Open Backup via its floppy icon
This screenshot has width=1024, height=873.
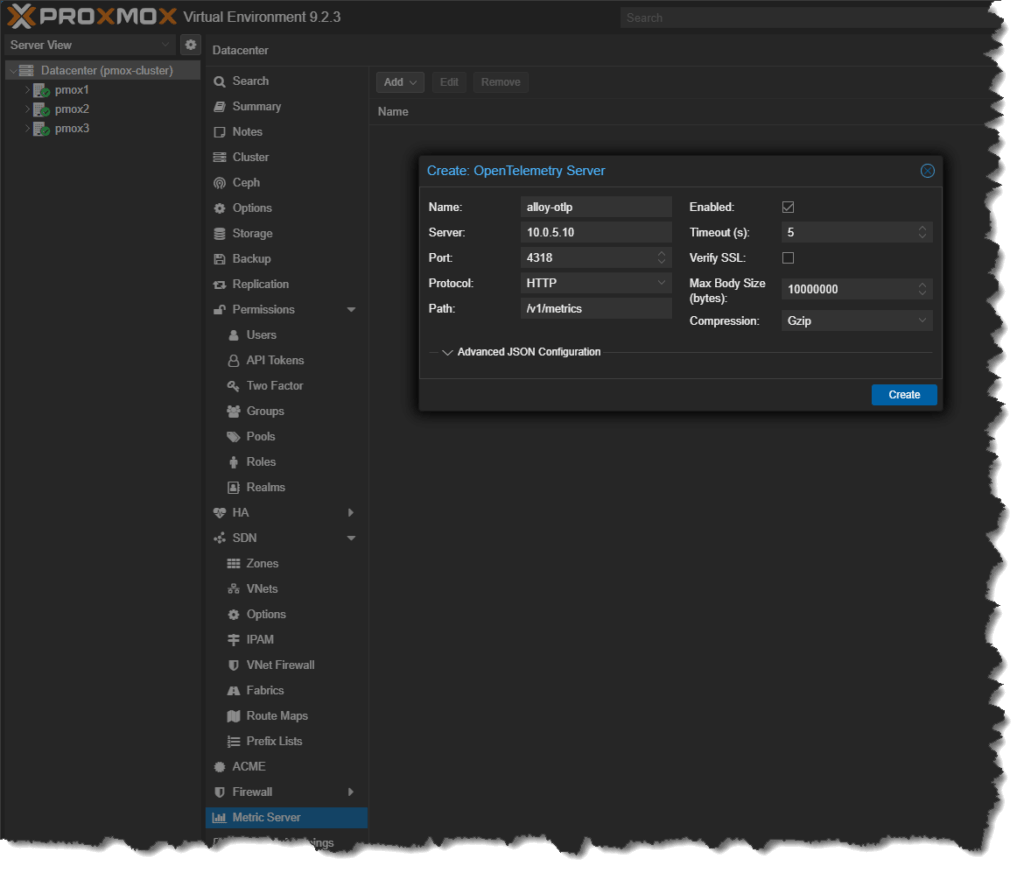pyautogui.click(x=219, y=259)
